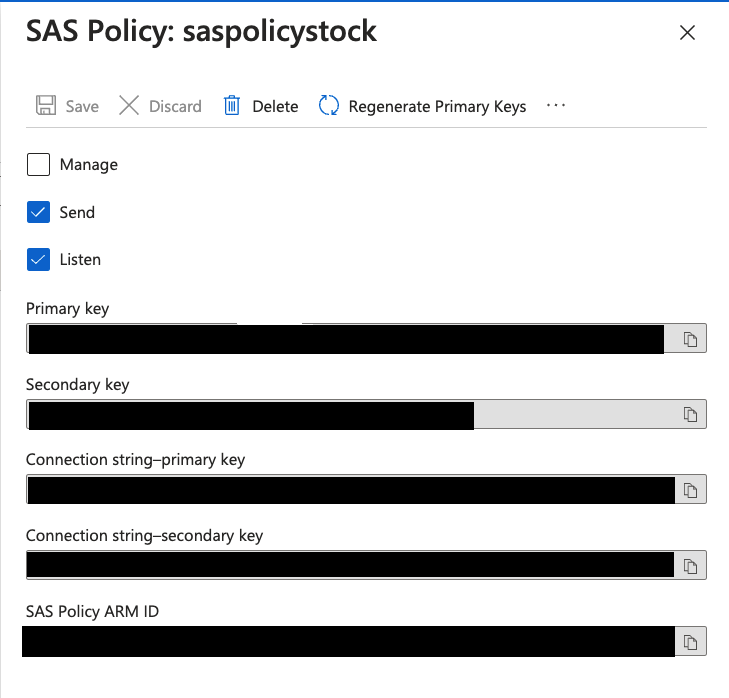Viewport: 729px width, 698px height.
Task: Uncheck the Send permission
Action: [38, 212]
